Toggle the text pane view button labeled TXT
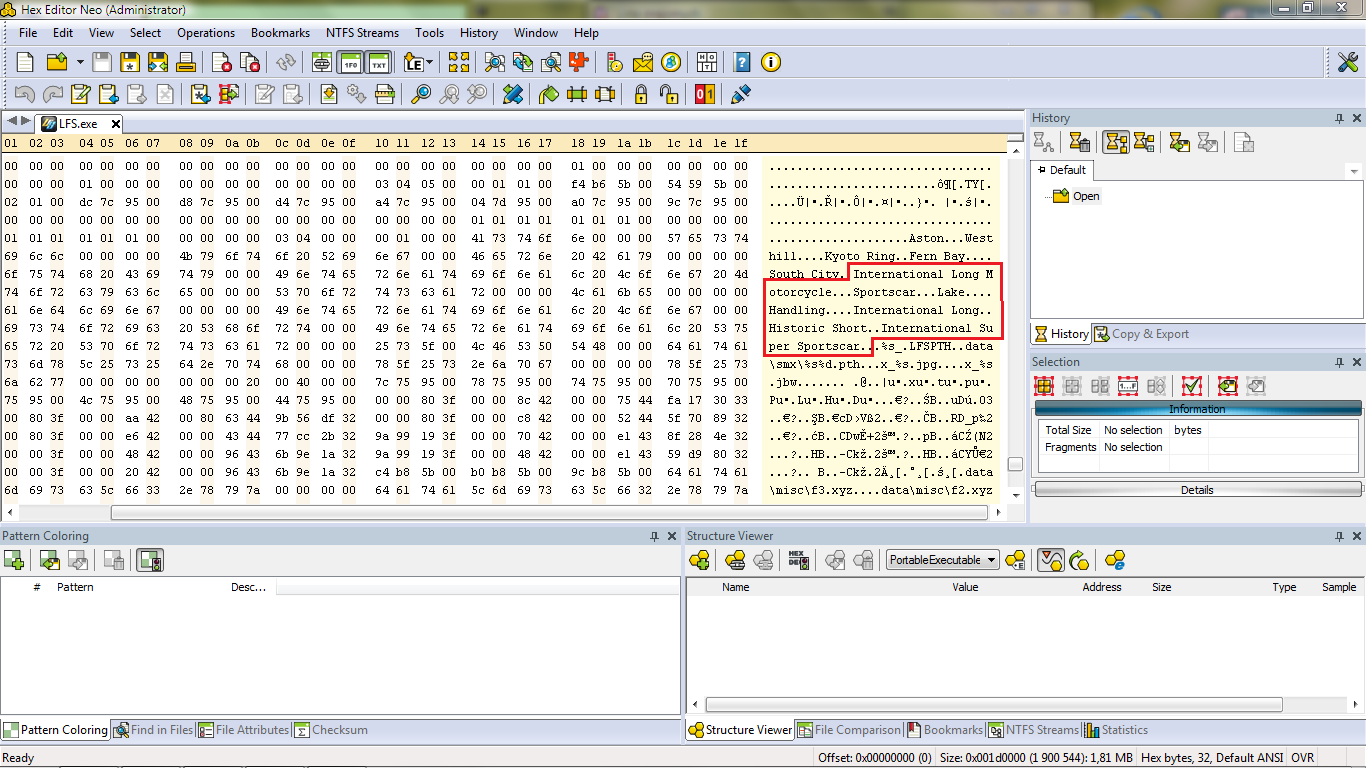Viewport: 1366px width, 768px height. tap(379, 62)
